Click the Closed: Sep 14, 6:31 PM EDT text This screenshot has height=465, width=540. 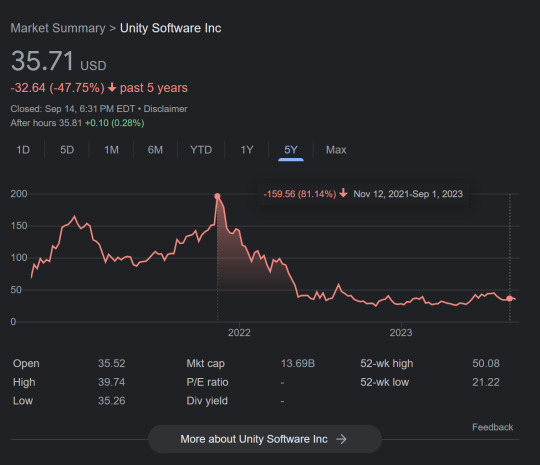click(x=73, y=109)
